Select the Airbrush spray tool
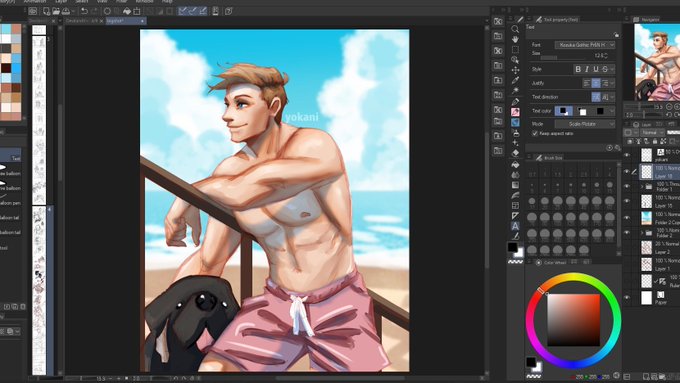The height and width of the screenshot is (383, 680). 515,133
